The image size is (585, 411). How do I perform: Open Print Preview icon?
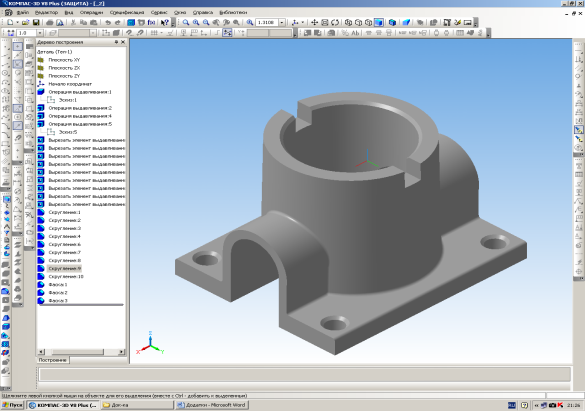[59, 22]
